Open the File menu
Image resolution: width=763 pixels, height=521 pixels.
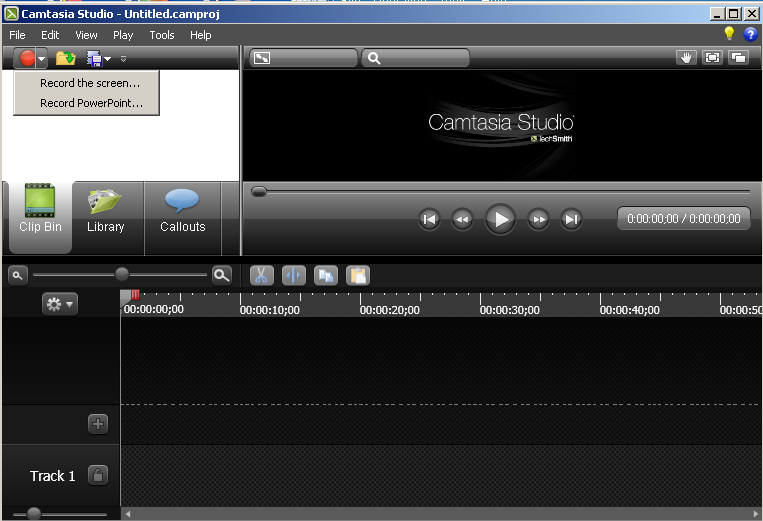pos(17,35)
